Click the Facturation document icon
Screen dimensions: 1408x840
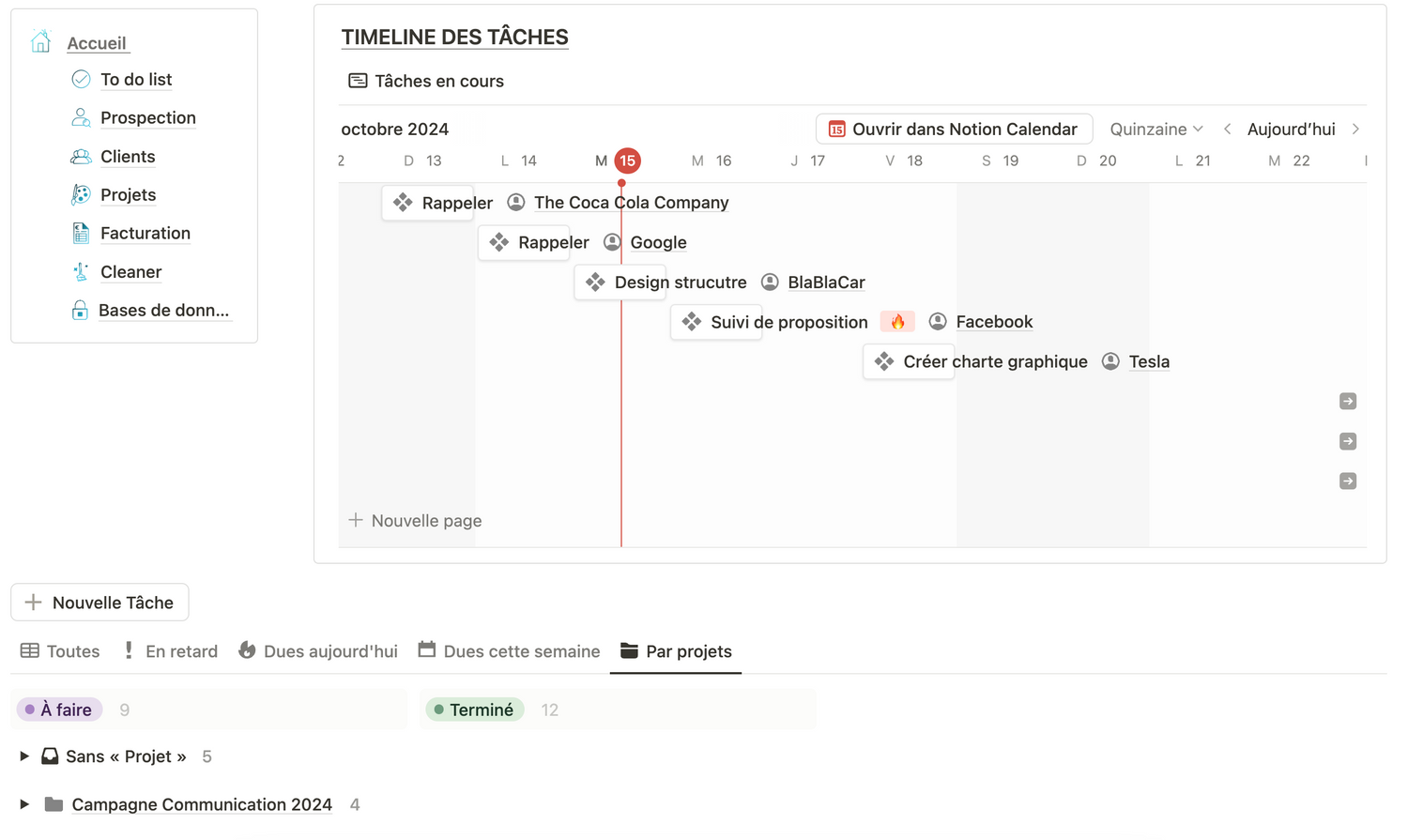click(x=81, y=233)
